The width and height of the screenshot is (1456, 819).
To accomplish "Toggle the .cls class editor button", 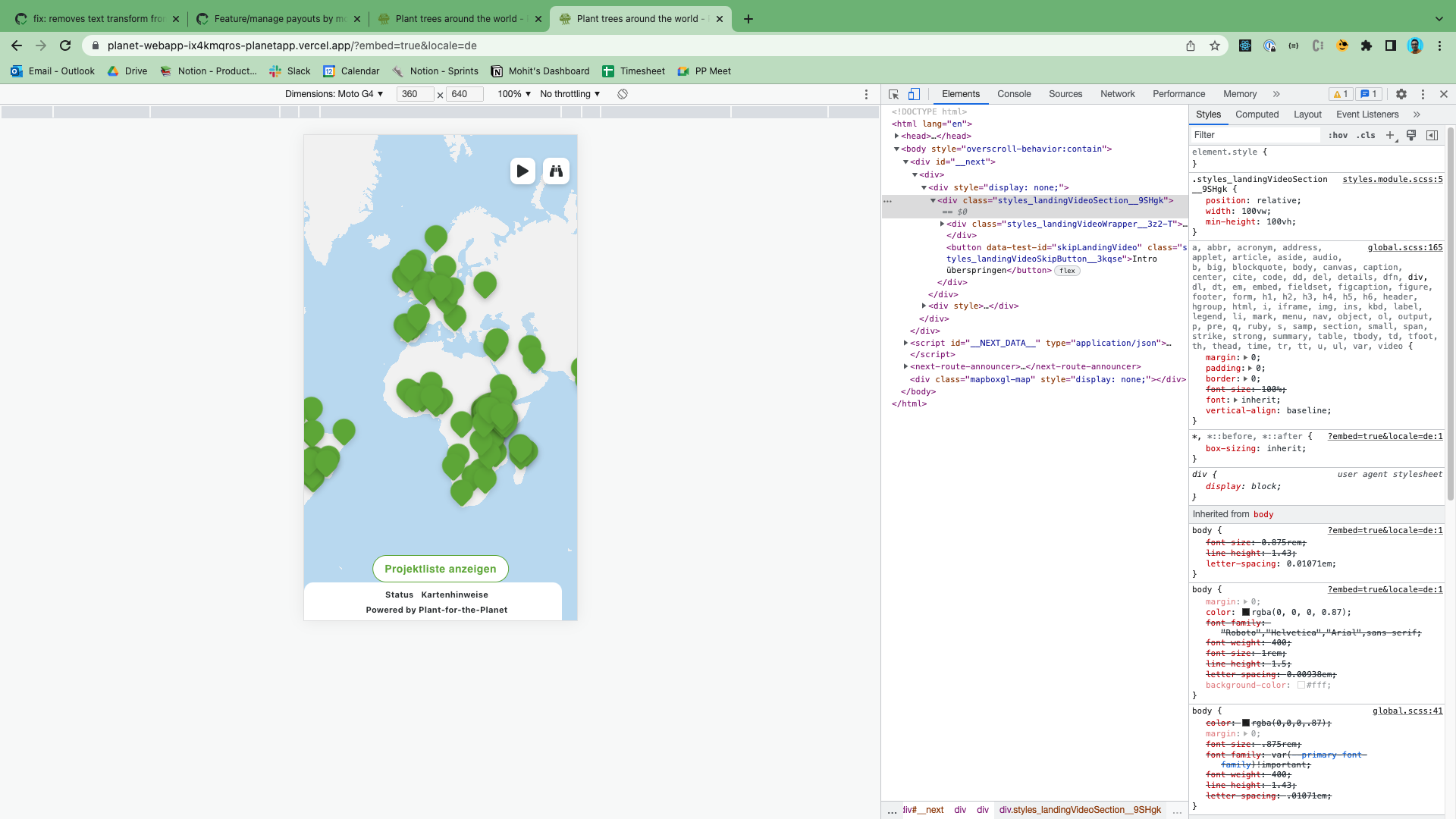I will pos(1366,135).
